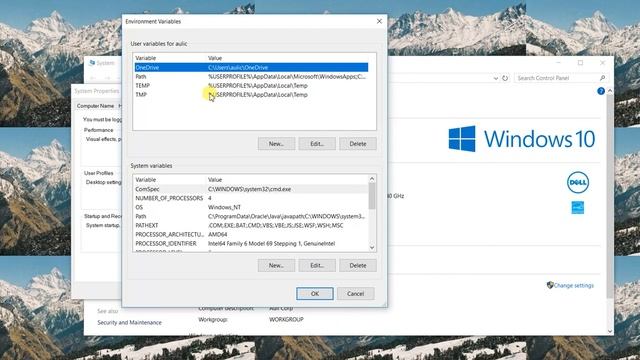Select the NUMBER_OF_PROCESSORS system variable
The width and height of the screenshot is (640, 360).
coord(251,198)
